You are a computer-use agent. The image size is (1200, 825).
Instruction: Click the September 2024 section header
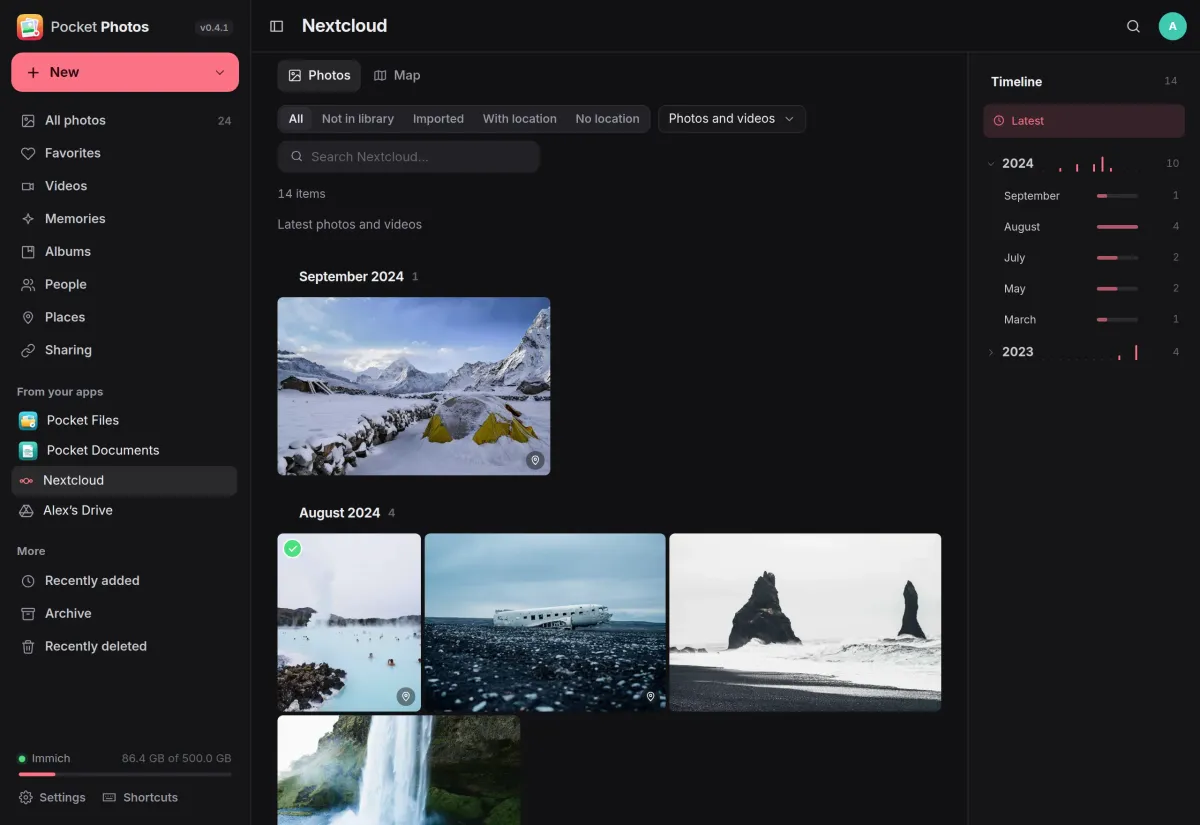point(351,276)
